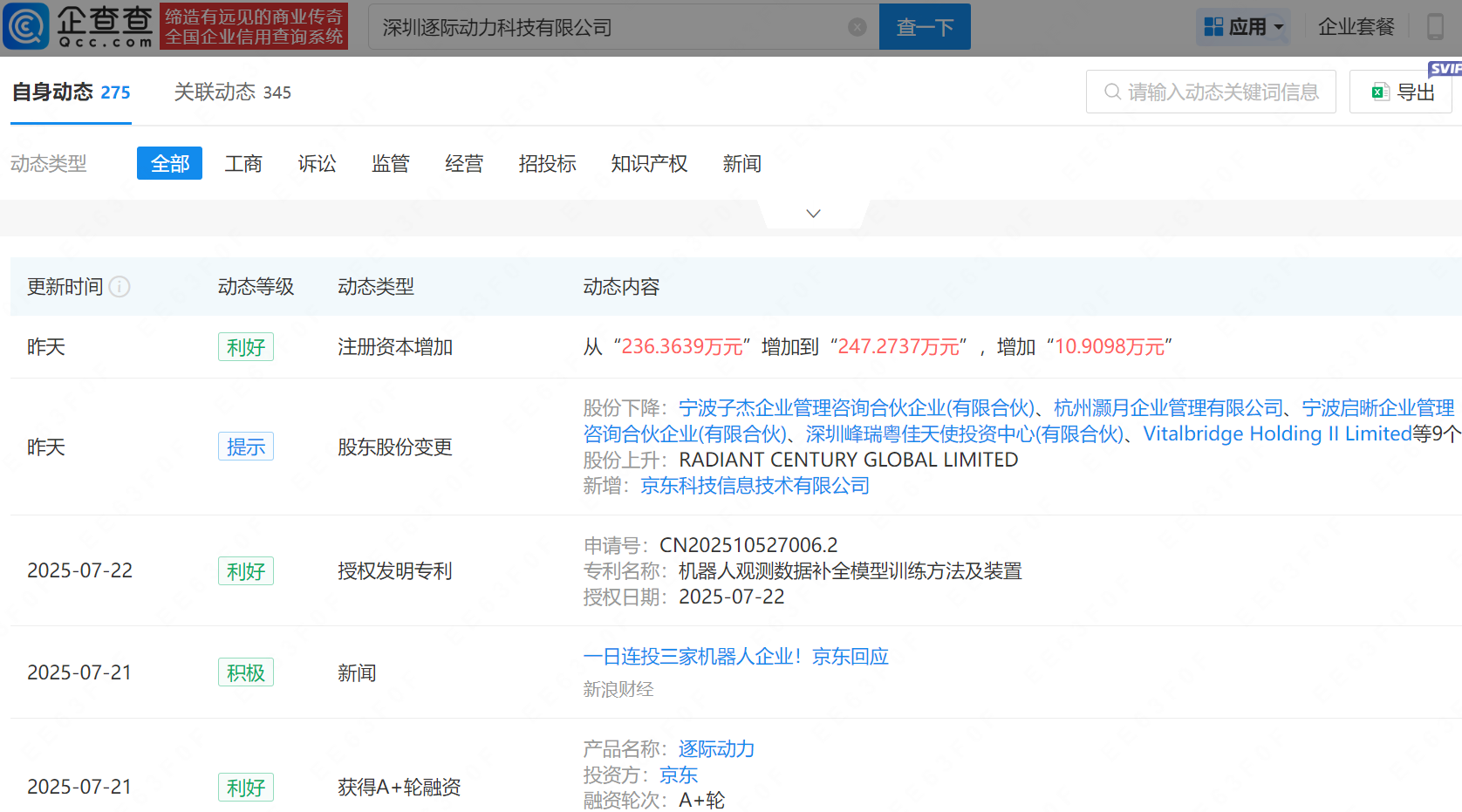Click the magnifier icon in the keyword search box
Screen dimensions: 1462x812
click(1112, 92)
